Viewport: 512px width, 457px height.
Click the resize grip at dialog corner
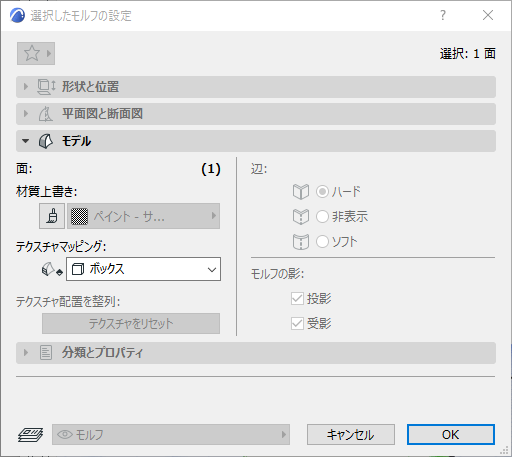[505, 451]
